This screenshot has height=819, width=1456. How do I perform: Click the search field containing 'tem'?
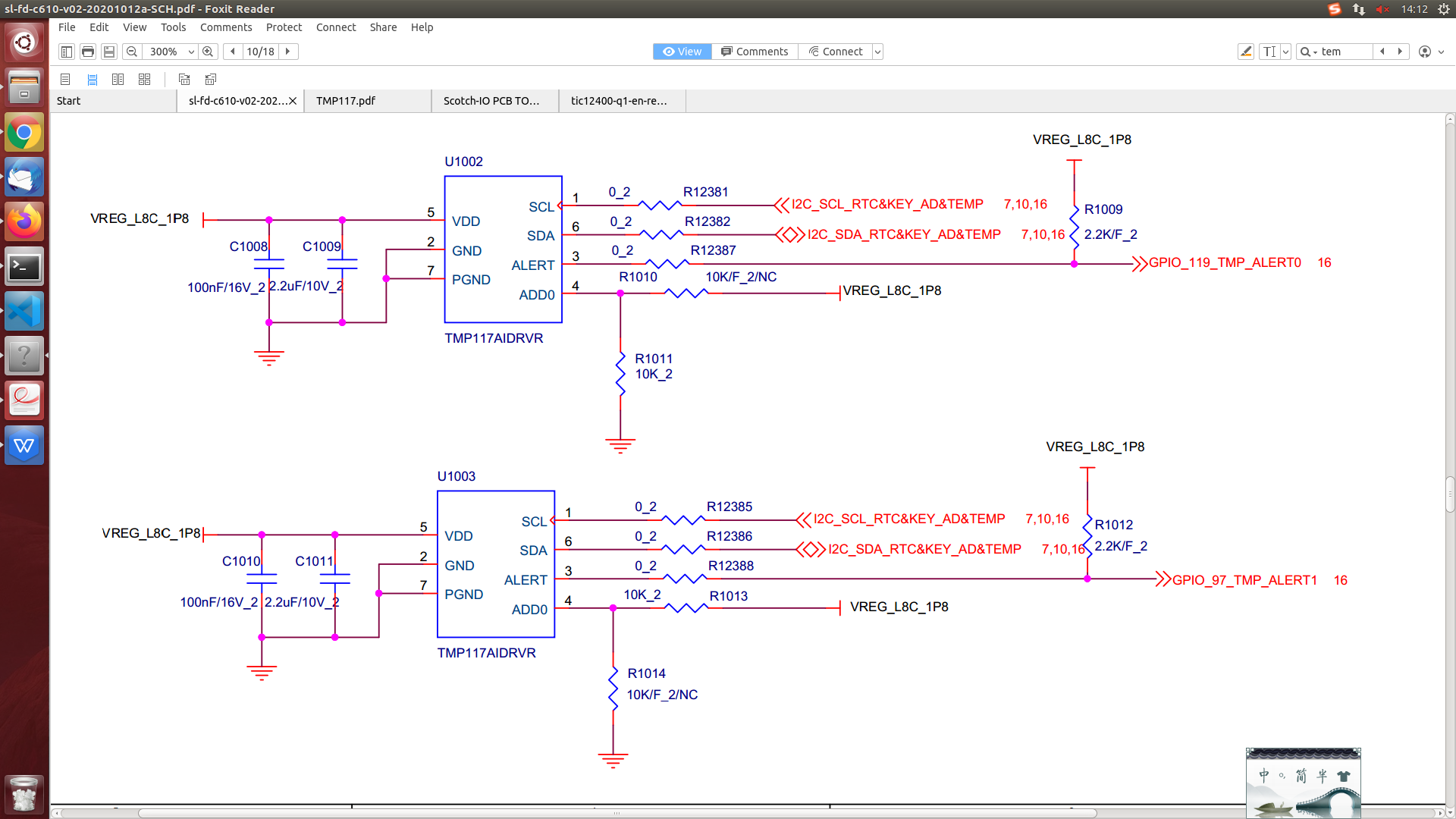point(1344,52)
